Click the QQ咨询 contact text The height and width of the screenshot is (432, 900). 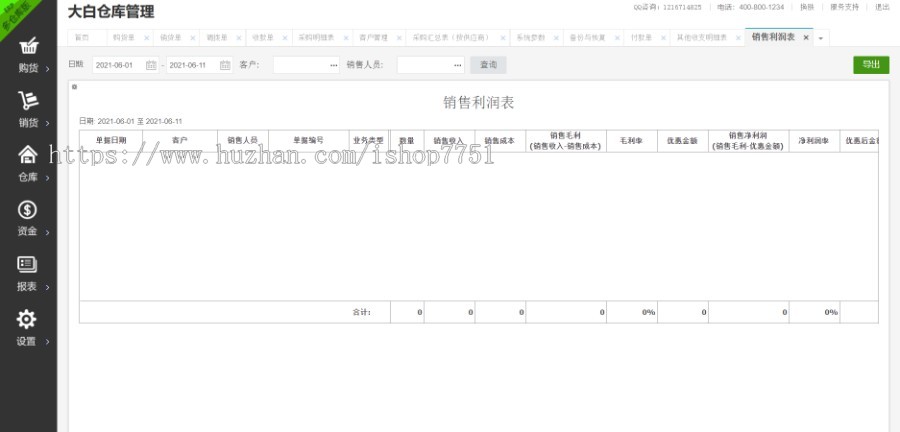tap(668, 7)
